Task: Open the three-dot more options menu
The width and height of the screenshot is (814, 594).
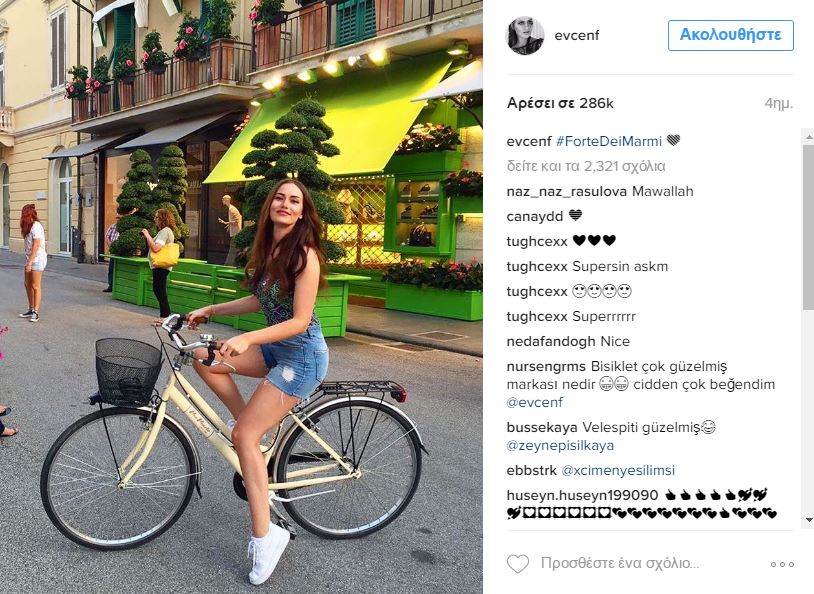Action: 782,564
